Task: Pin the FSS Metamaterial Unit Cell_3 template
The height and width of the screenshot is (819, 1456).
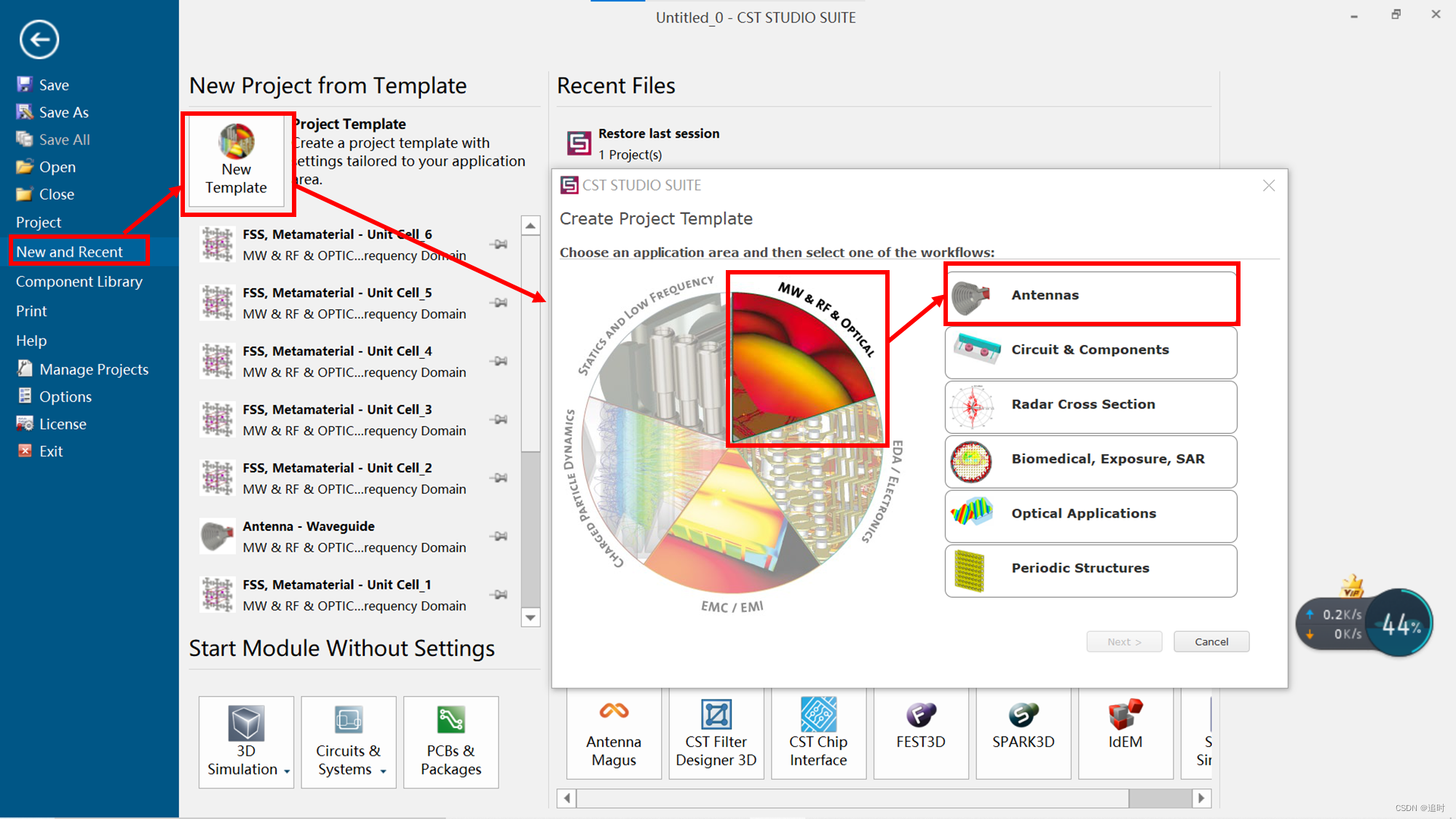Action: pyautogui.click(x=499, y=419)
